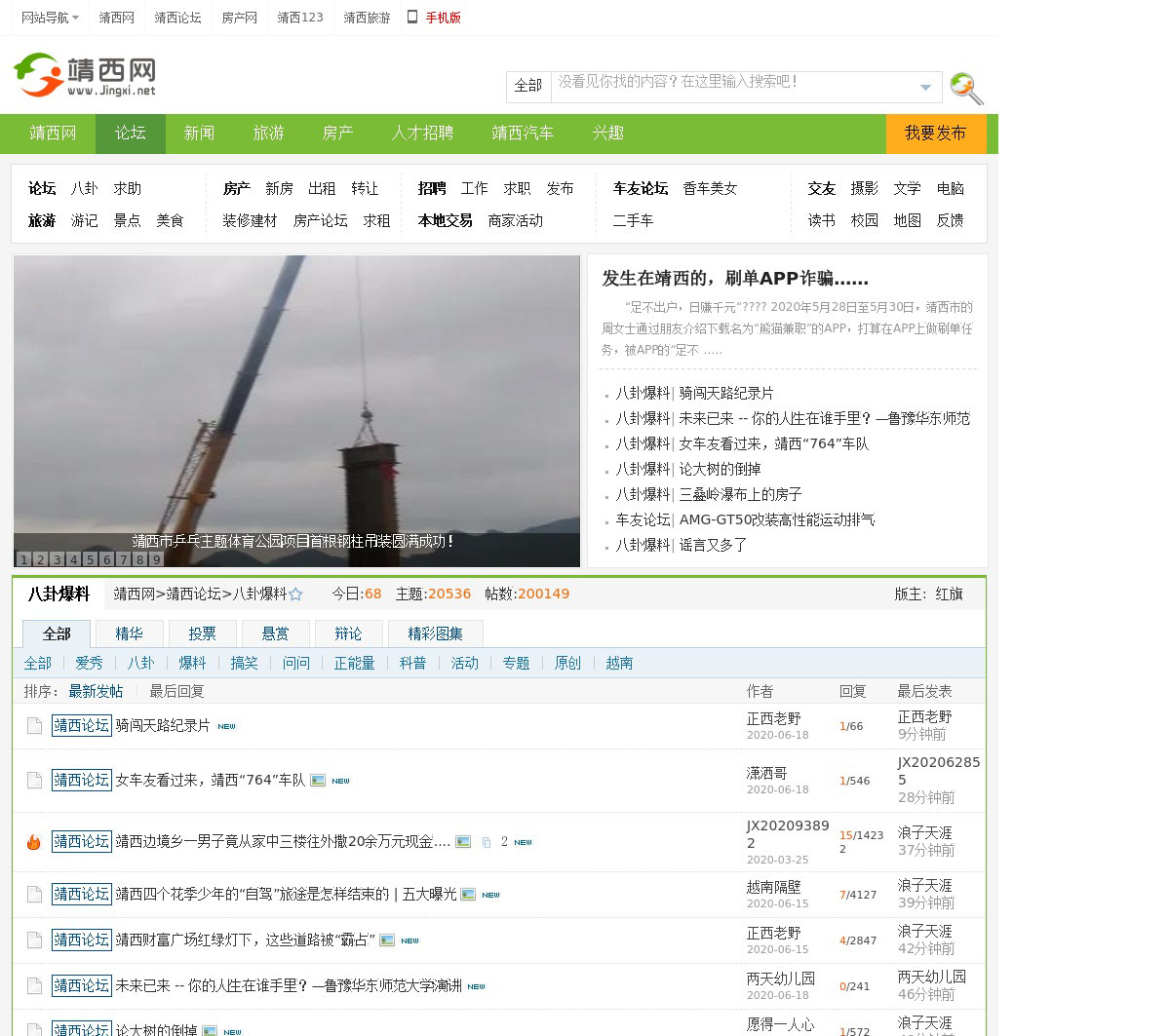Open the 网站导航 dropdown menu
This screenshot has height=1036, width=1170.
point(50,18)
